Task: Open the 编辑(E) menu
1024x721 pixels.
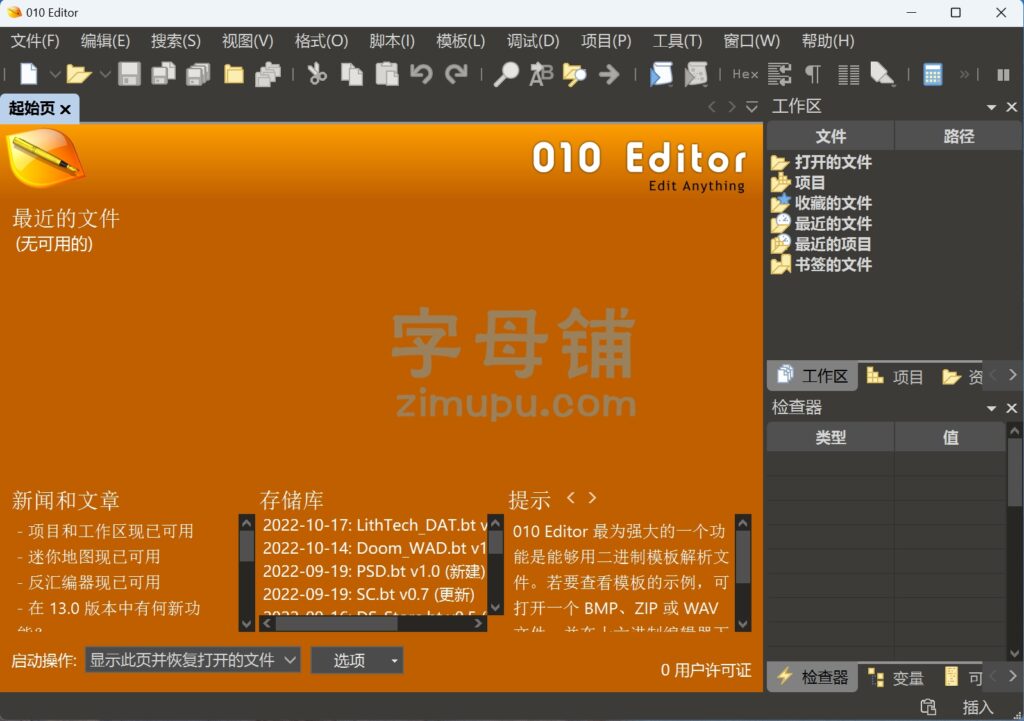Action: [x=105, y=41]
